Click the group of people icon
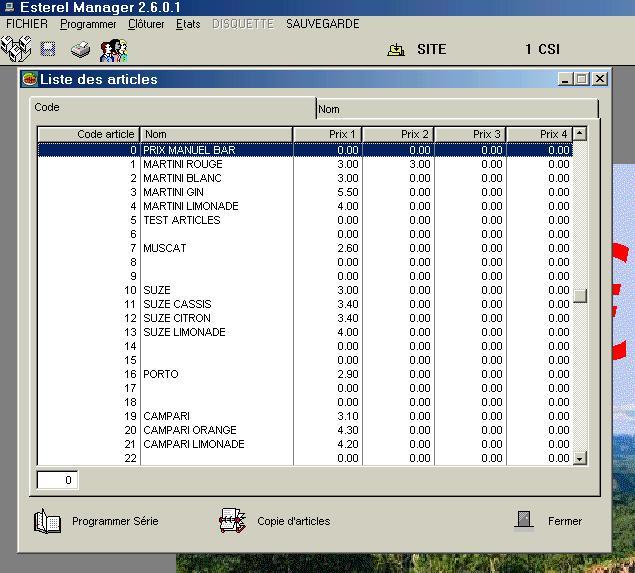 click(x=114, y=50)
